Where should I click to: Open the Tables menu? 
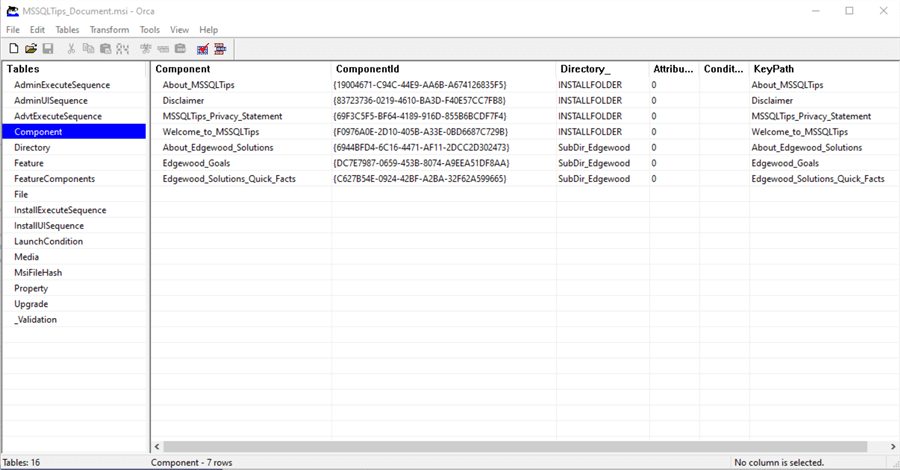click(x=67, y=30)
